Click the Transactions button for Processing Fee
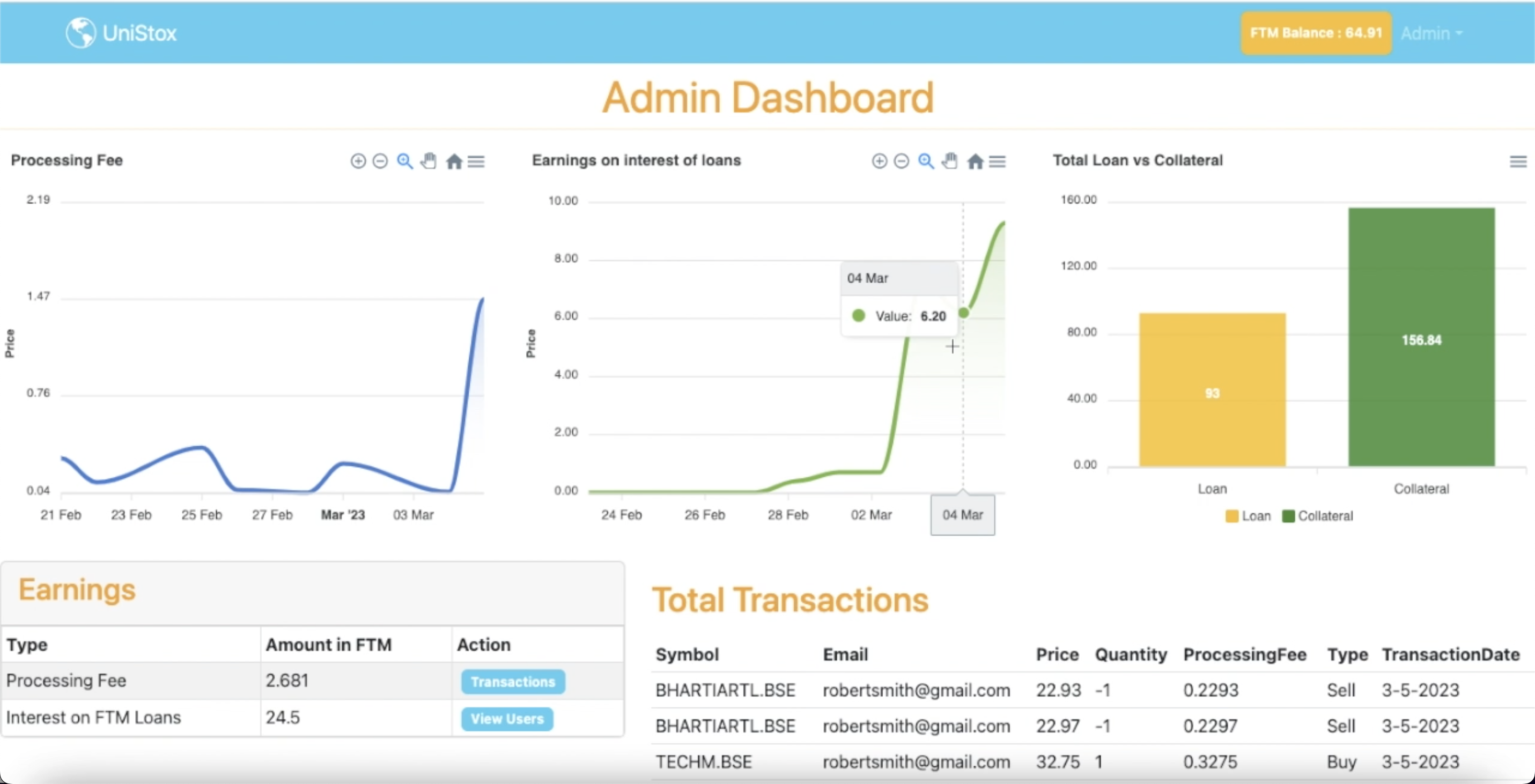Screen dimensions: 1535x784 (512, 682)
